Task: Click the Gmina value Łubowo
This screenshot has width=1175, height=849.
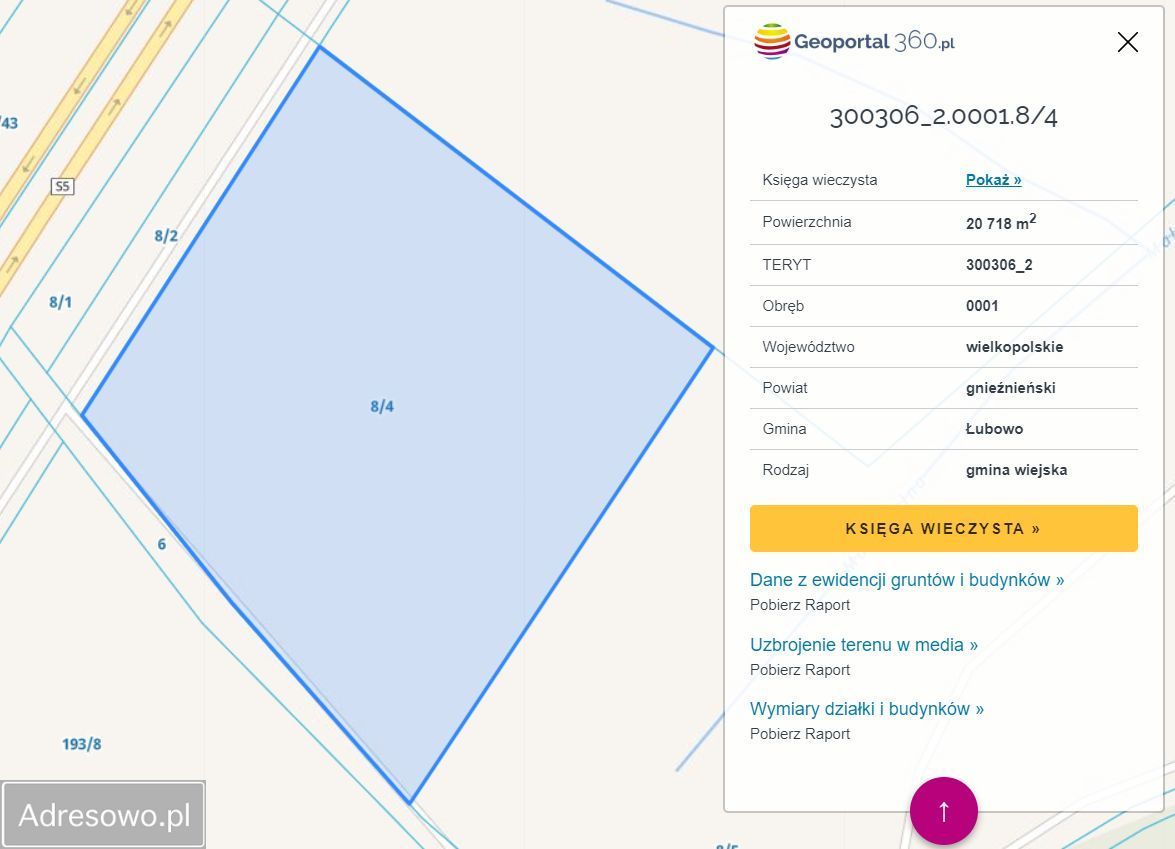Action: point(993,429)
